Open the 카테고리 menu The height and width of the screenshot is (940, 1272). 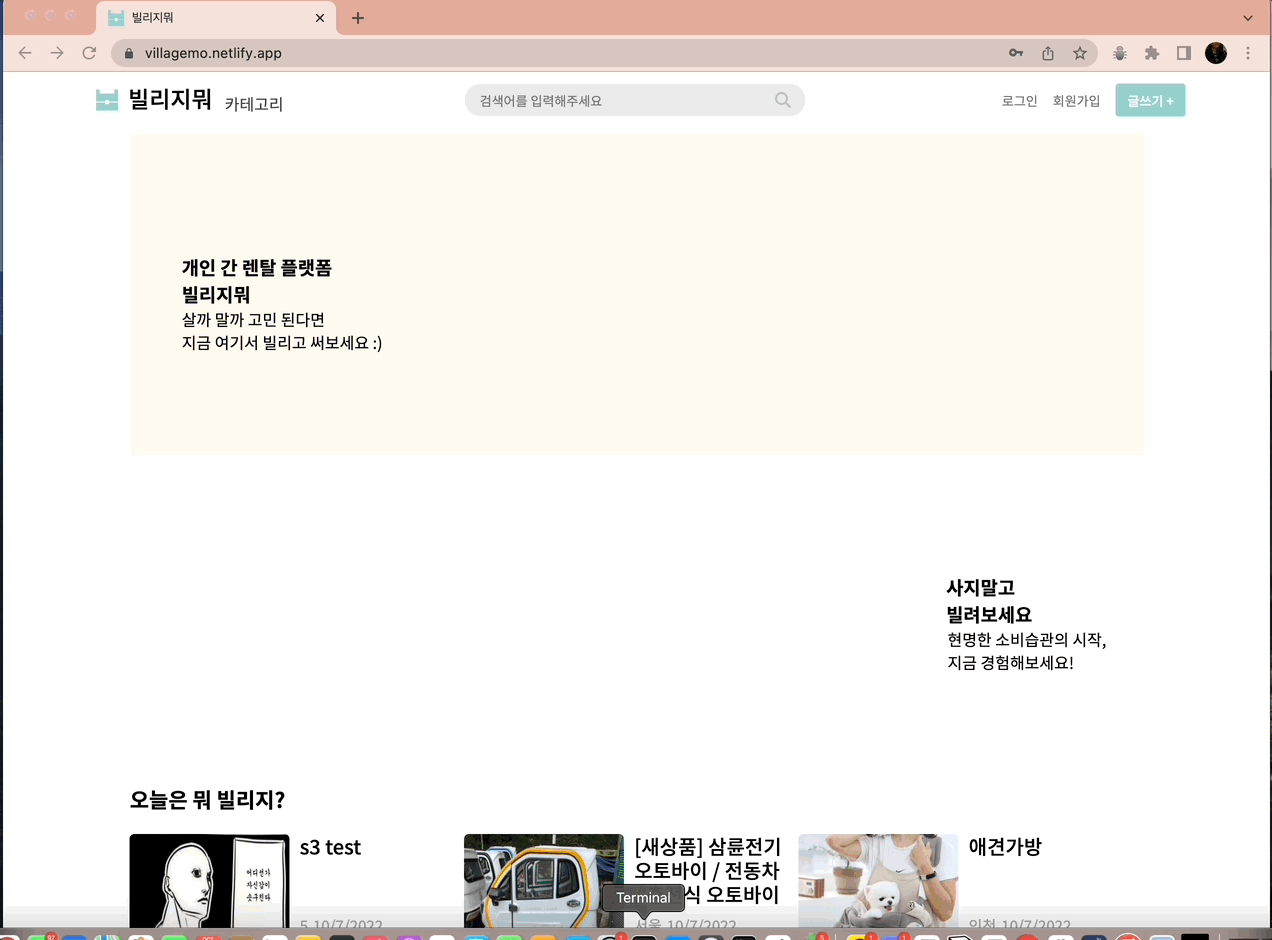click(254, 103)
